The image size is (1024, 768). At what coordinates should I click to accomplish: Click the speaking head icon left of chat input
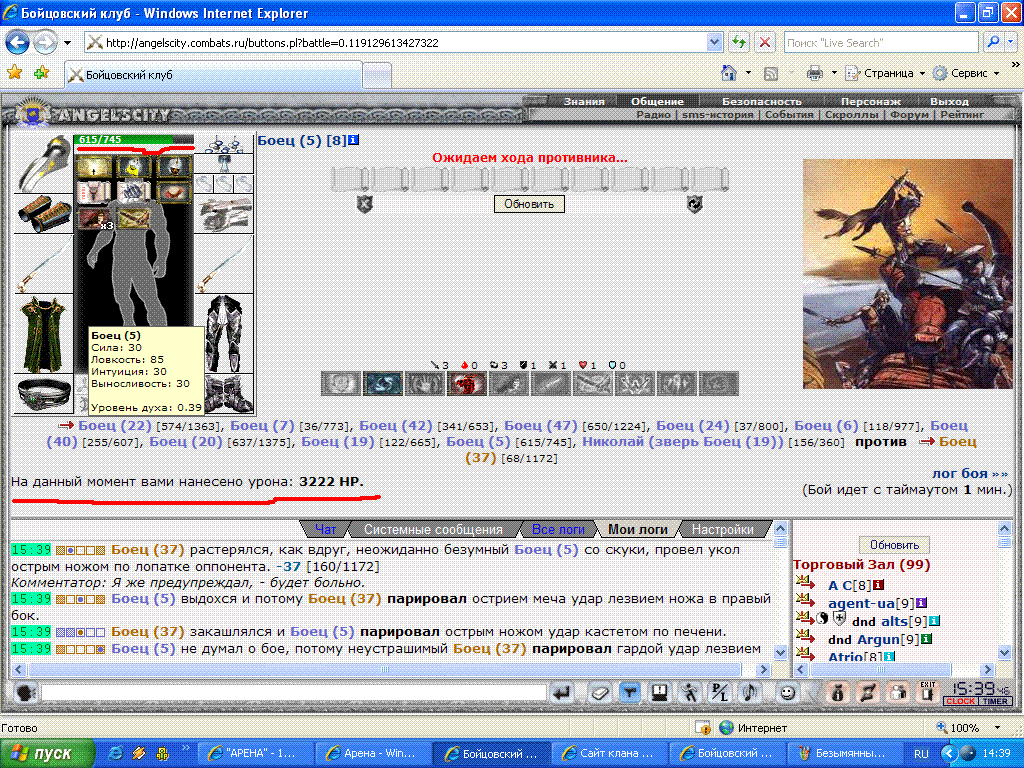[25, 692]
